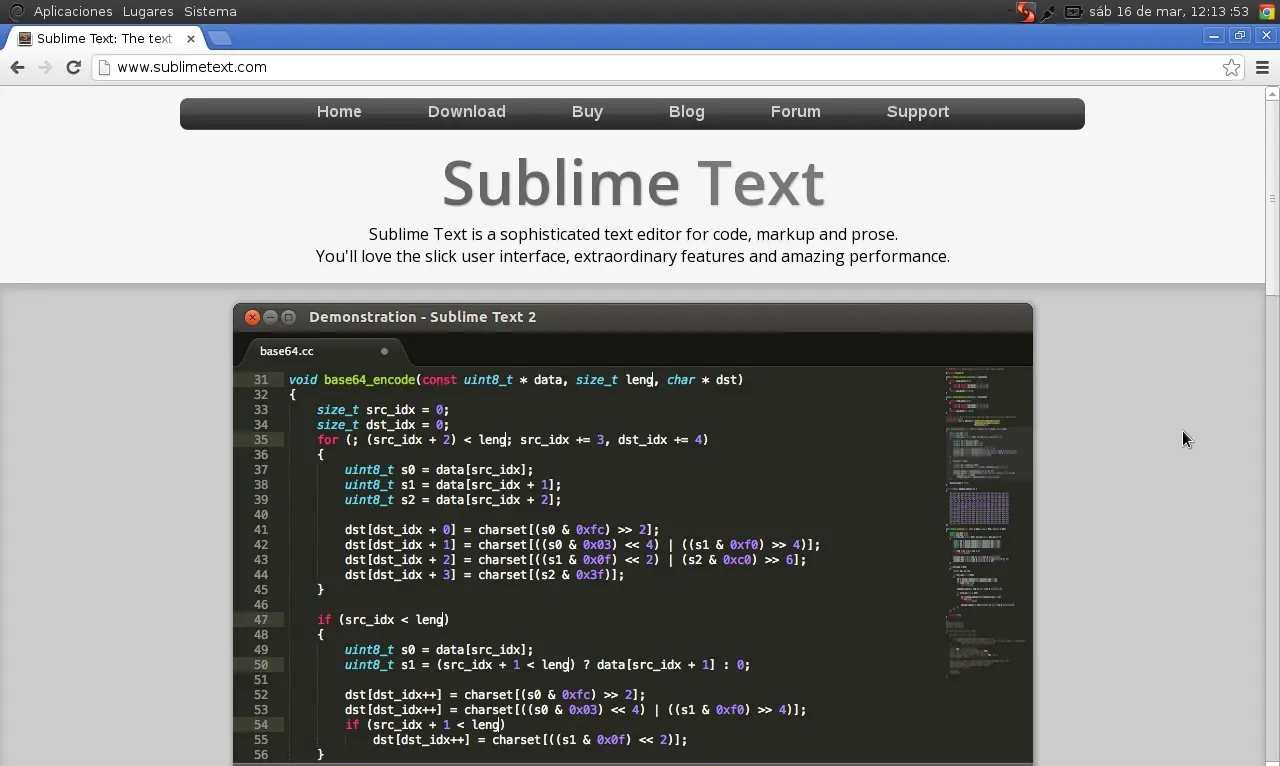This screenshot has height=766, width=1280.
Task: Click the plug tray icon in the panel
Action: [x=1048, y=12]
